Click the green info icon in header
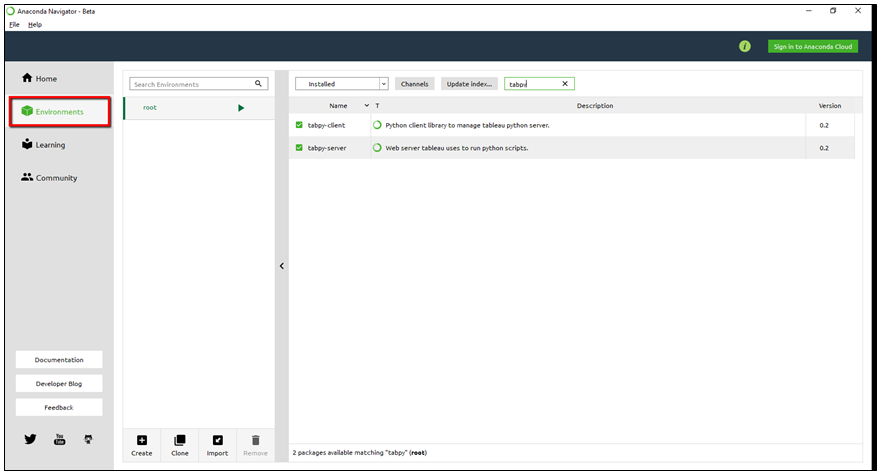 745,46
